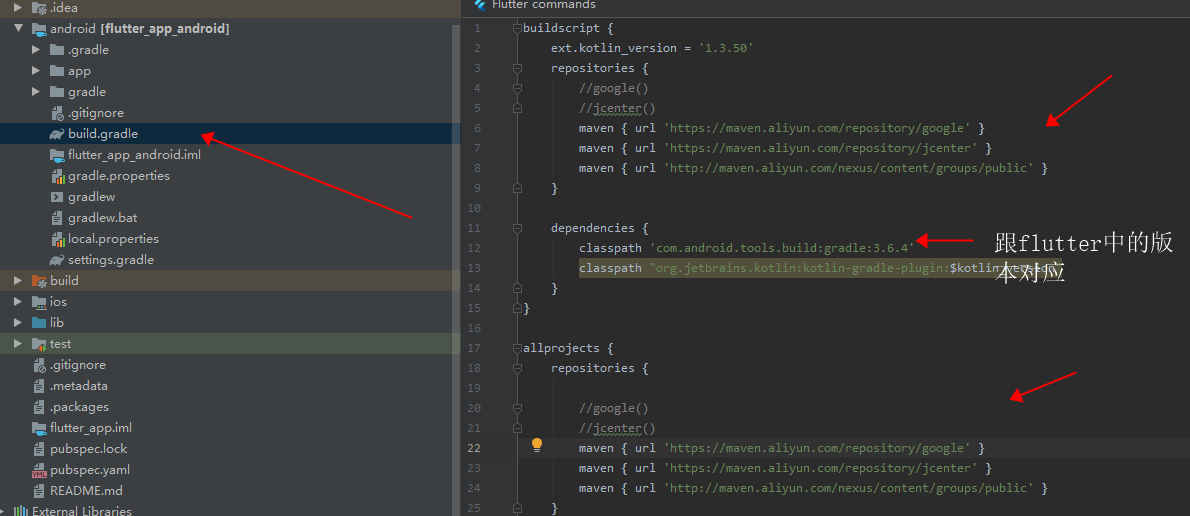The image size is (1190, 516).
Task: Expand the test folder arrow
Action: tap(18, 344)
